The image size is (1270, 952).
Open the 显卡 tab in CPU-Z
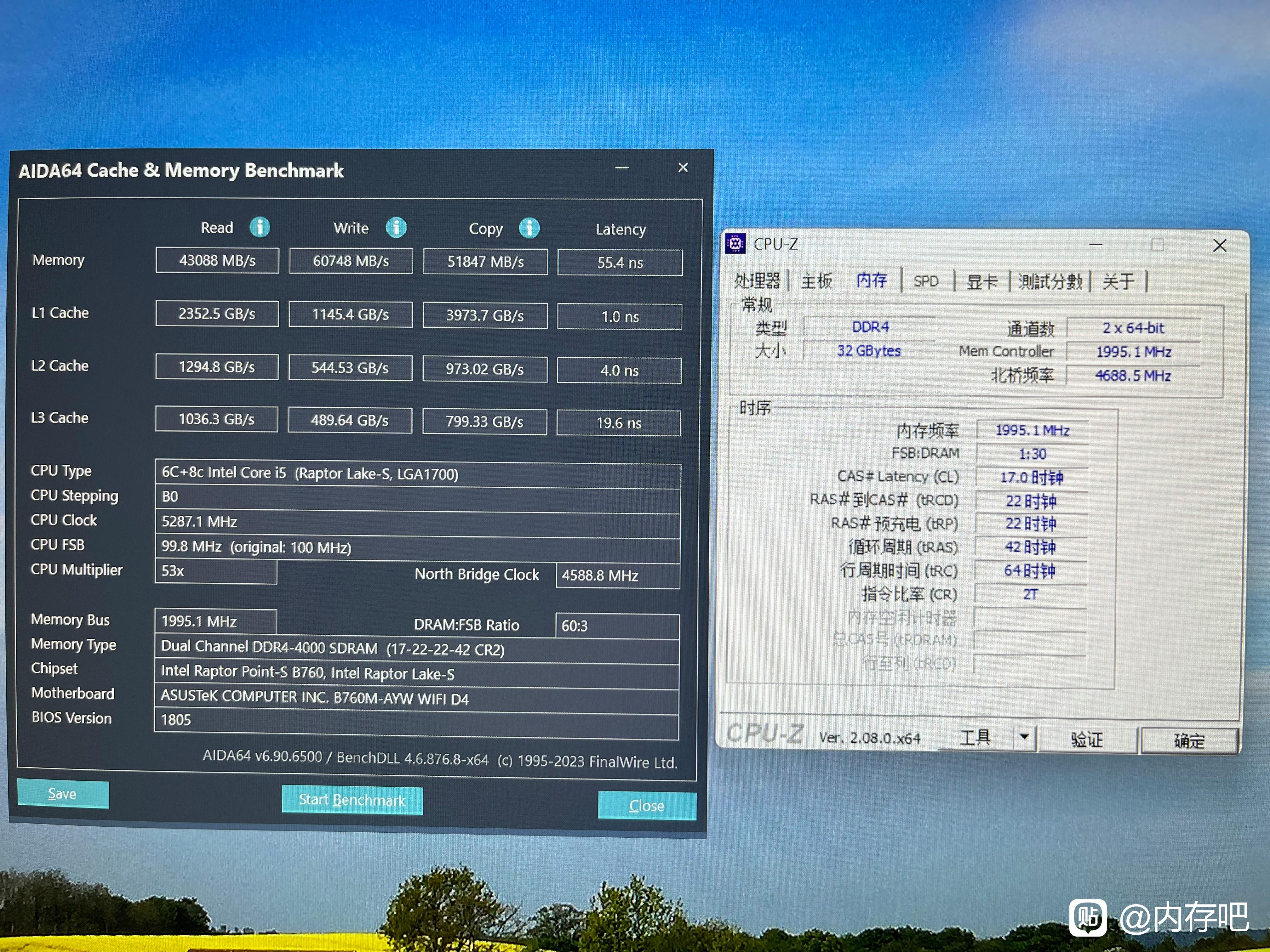982,282
